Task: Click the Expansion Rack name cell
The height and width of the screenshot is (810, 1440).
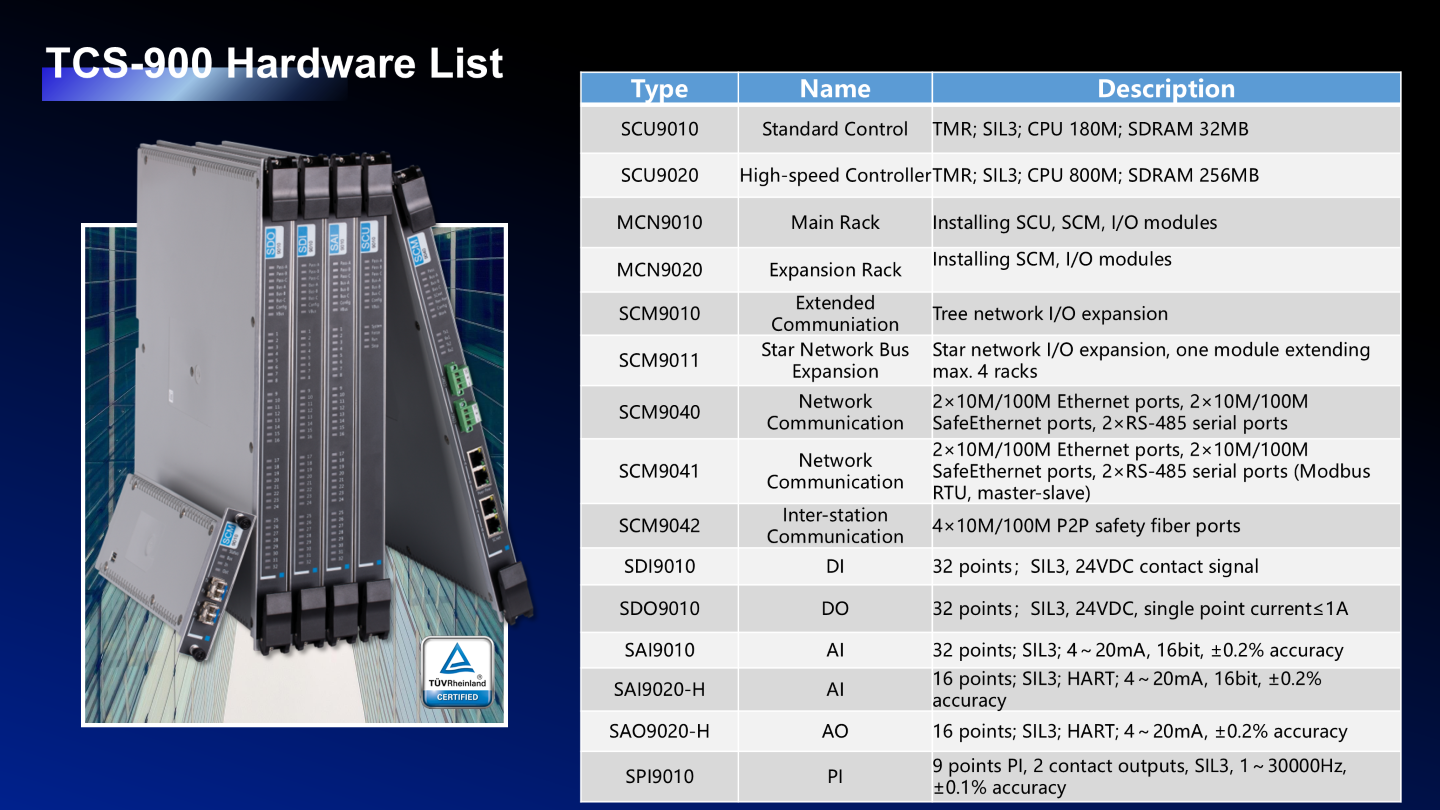Action: [x=835, y=270]
